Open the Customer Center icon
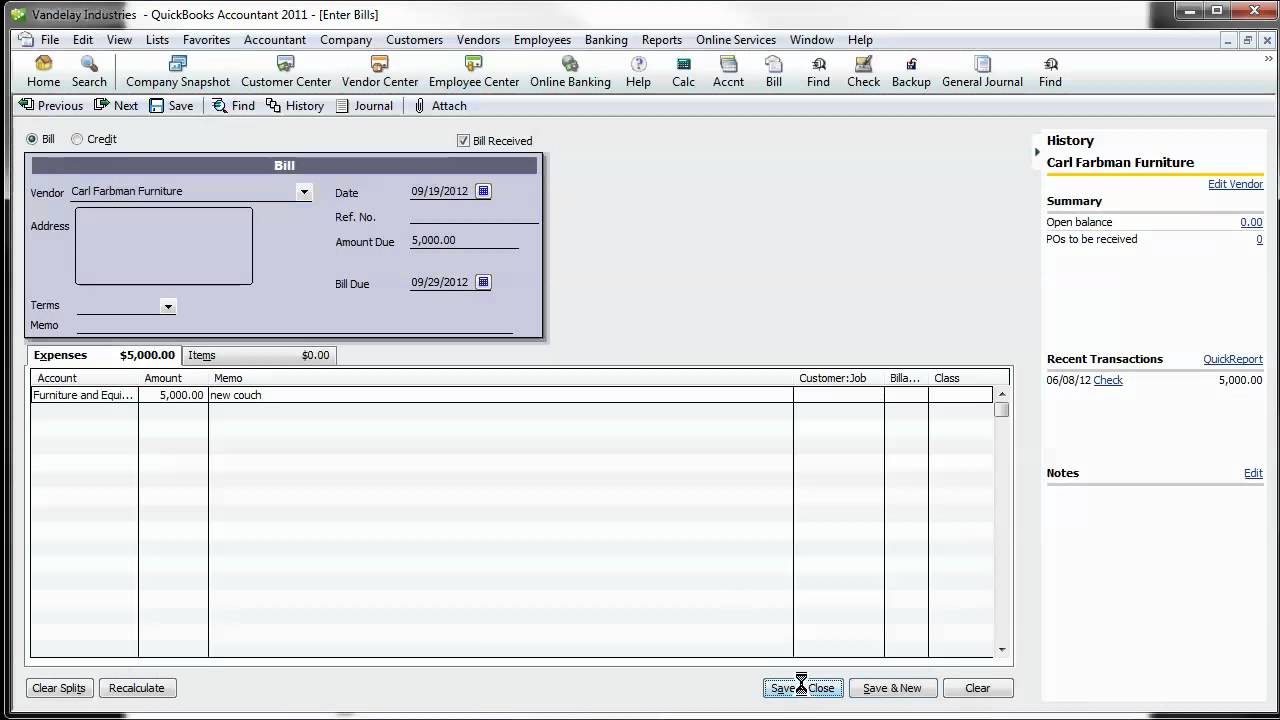The height and width of the screenshot is (720, 1280). (x=286, y=72)
